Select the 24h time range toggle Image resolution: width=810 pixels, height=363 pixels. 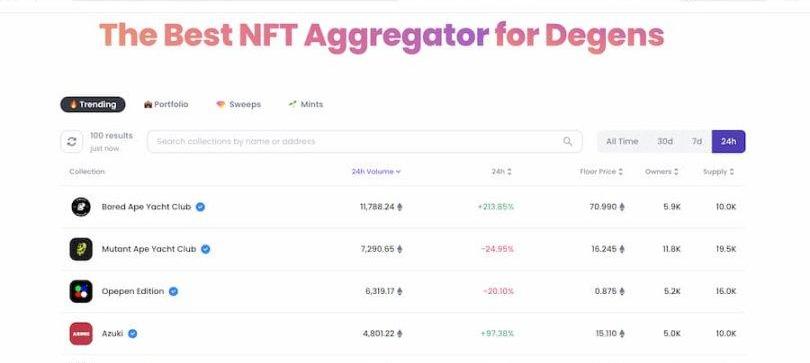pyautogui.click(x=728, y=141)
